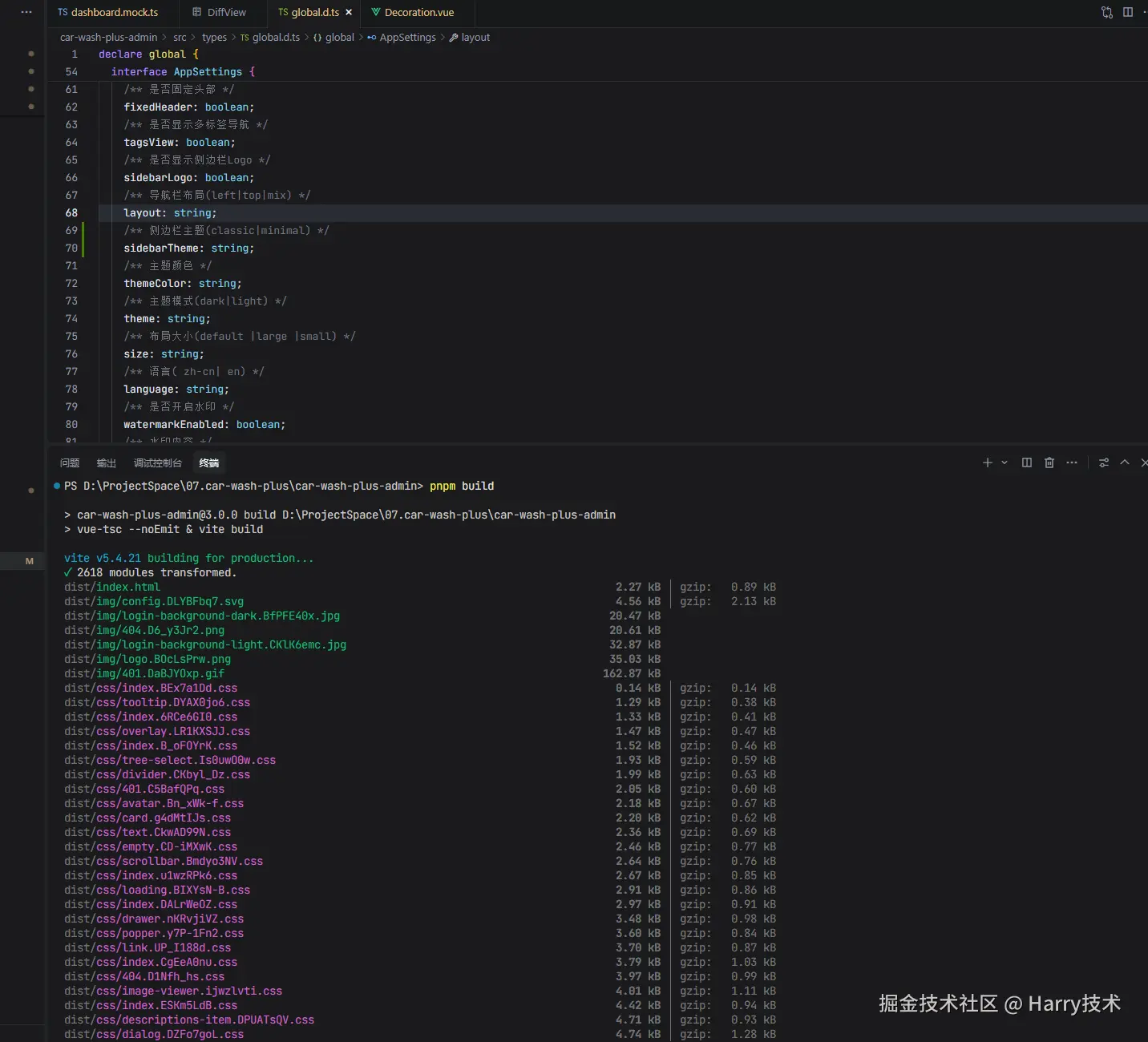Open the sidebar more actions ellipsis
This screenshot has height=1042, width=1148.
[26, 12]
